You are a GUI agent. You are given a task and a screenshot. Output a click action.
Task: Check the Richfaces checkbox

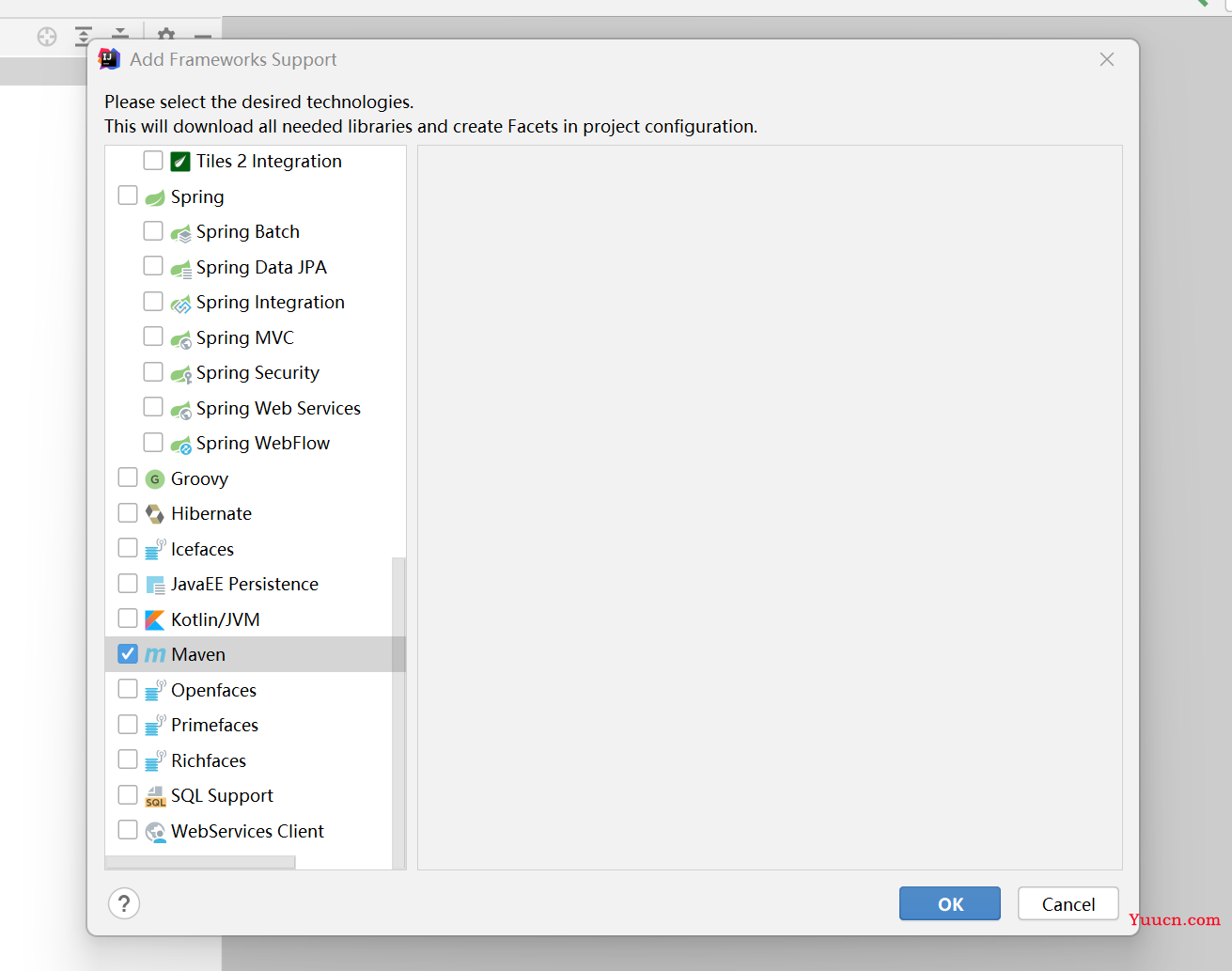128,760
